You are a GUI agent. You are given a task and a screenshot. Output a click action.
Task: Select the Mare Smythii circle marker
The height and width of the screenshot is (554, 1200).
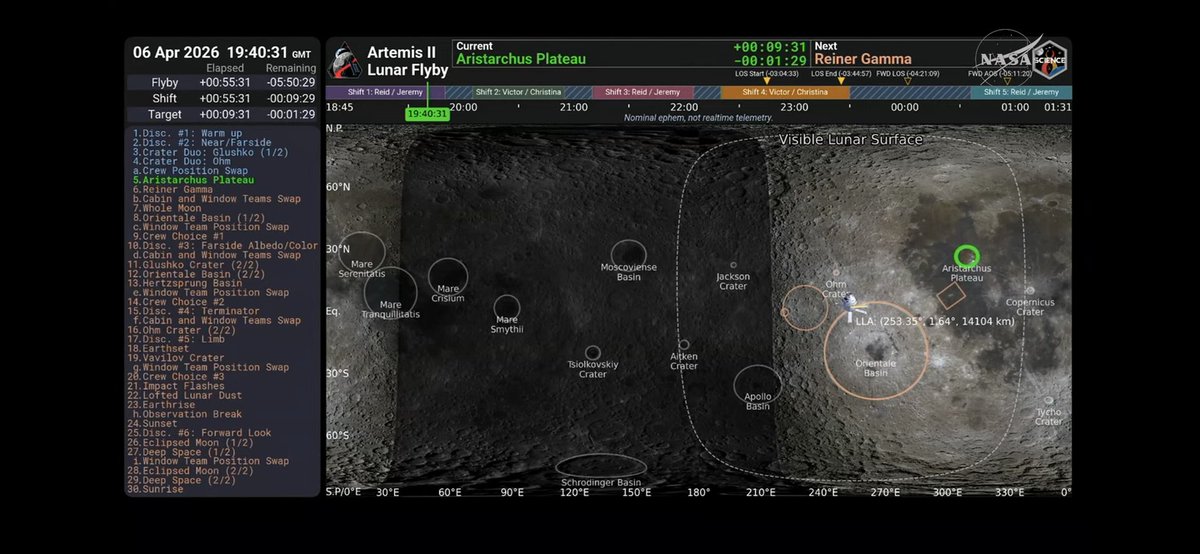[x=507, y=308]
